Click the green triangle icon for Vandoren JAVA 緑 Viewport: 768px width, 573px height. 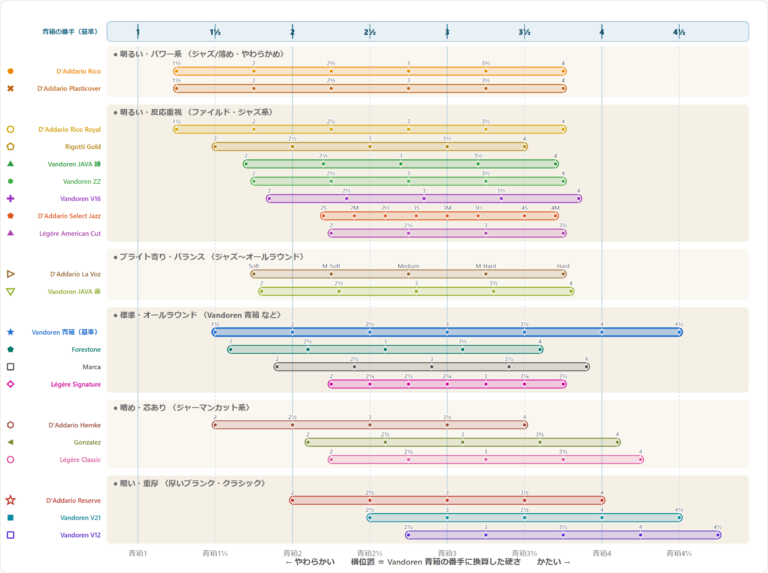(10, 164)
